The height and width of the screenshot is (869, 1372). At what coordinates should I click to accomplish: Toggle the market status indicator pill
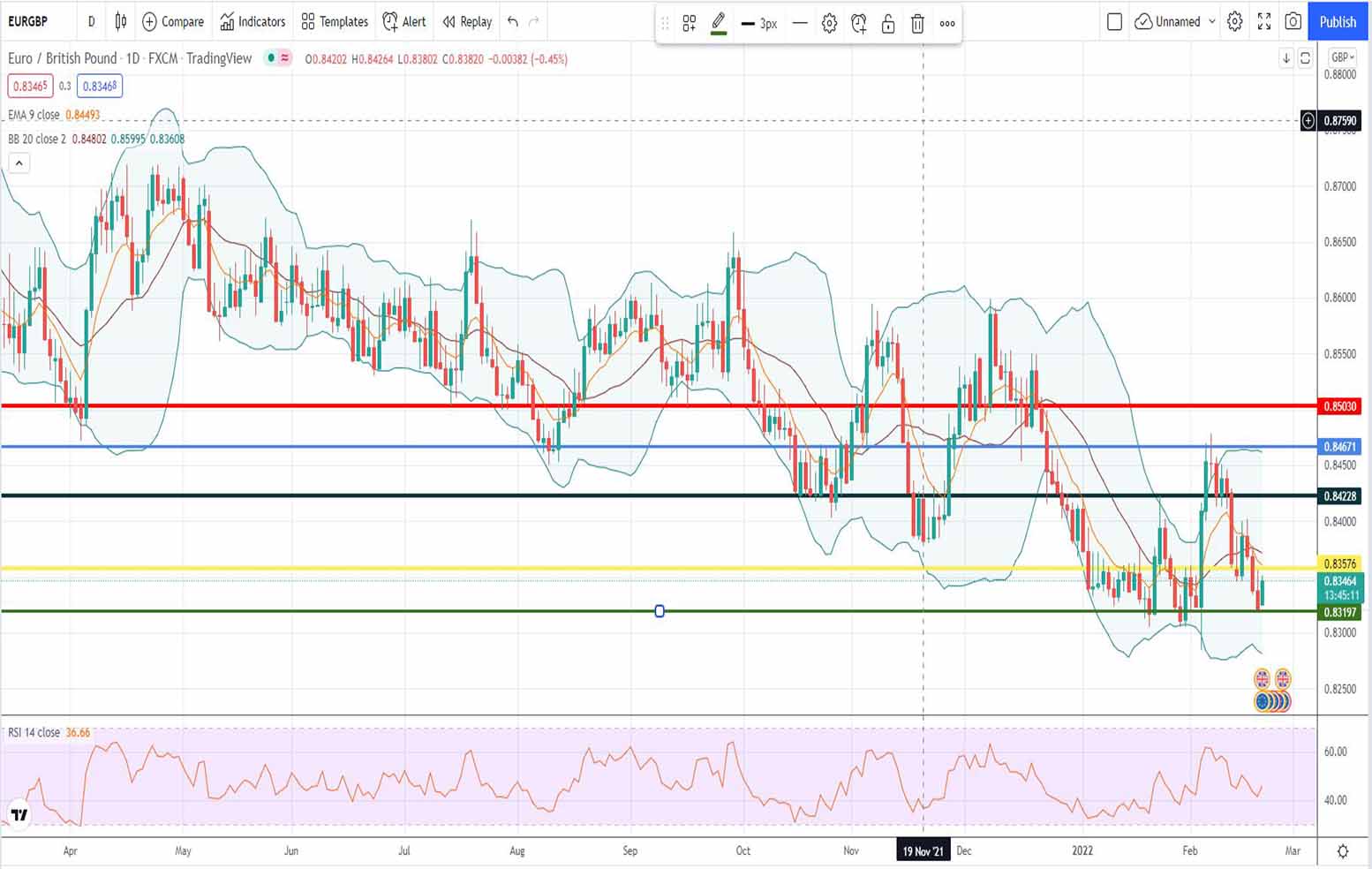click(278, 58)
